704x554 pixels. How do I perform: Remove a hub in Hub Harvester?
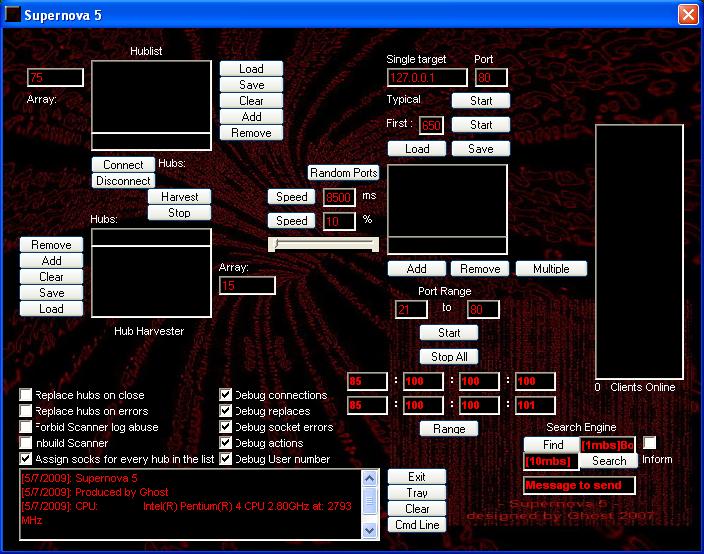pyautogui.click(x=51, y=245)
